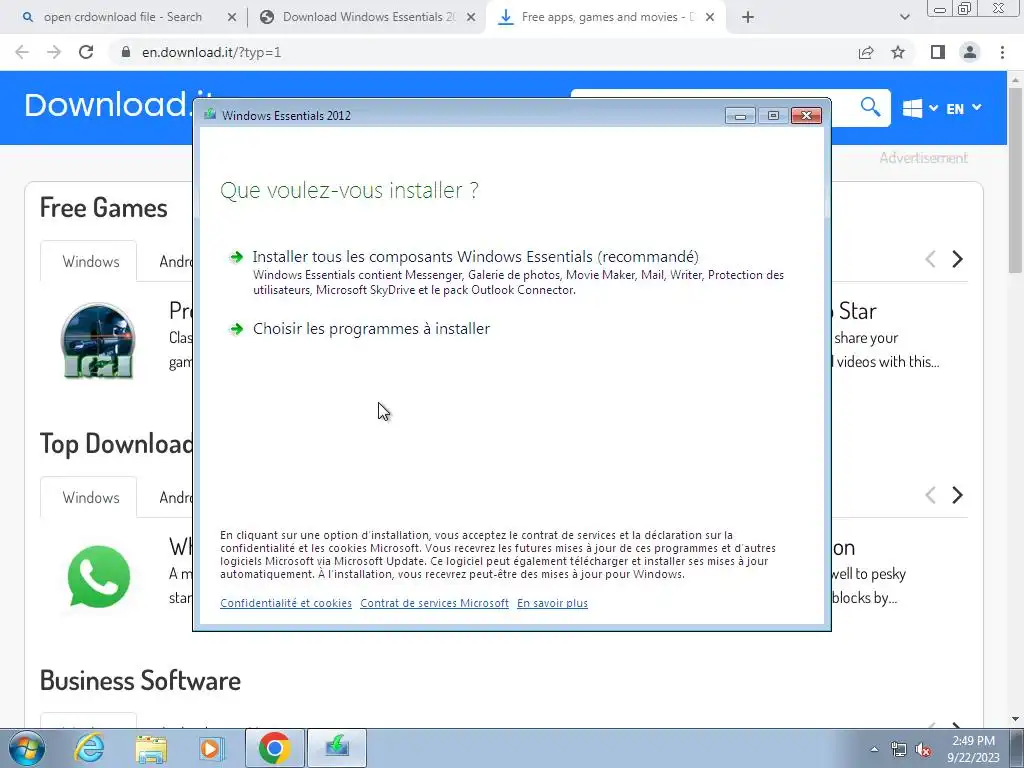Screen dimensions: 1024x768
Task: Bookmark this page with the star icon
Action: point(898,52)
